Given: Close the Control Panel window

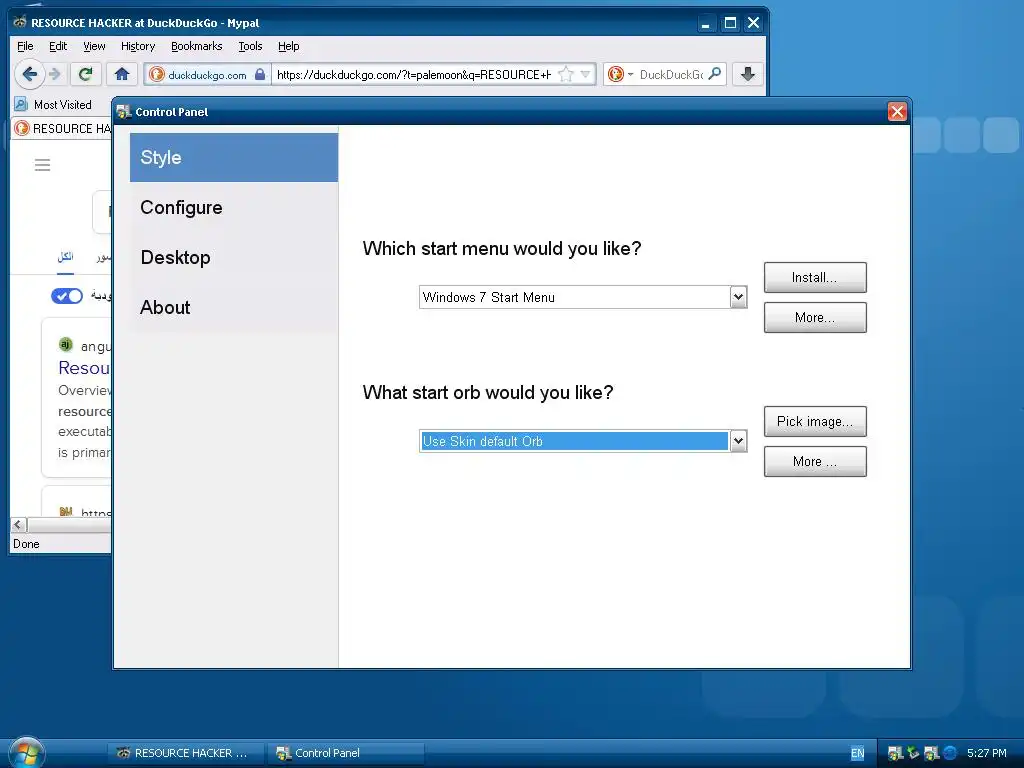Looking at the screenshot, I should coord(897,112).
